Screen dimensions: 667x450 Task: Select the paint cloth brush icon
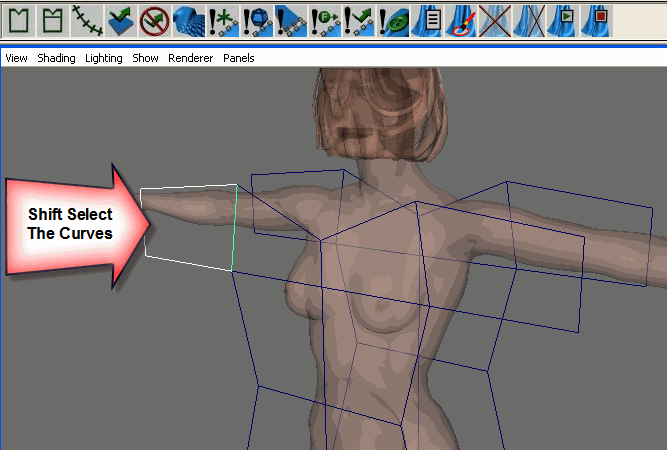tap(462, 17)
